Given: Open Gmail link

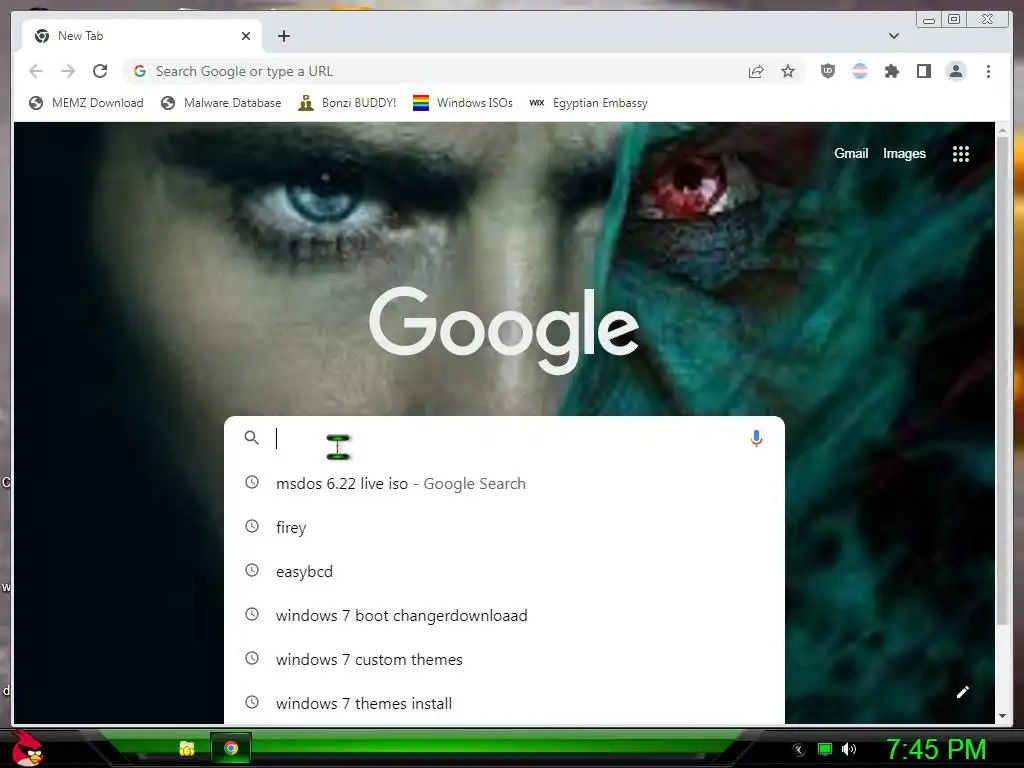Looking at the screenshot, I should 851,153.
